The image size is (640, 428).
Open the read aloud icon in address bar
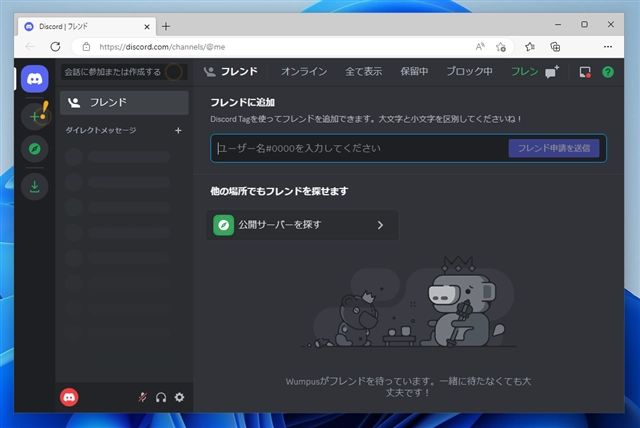[480, 47]
